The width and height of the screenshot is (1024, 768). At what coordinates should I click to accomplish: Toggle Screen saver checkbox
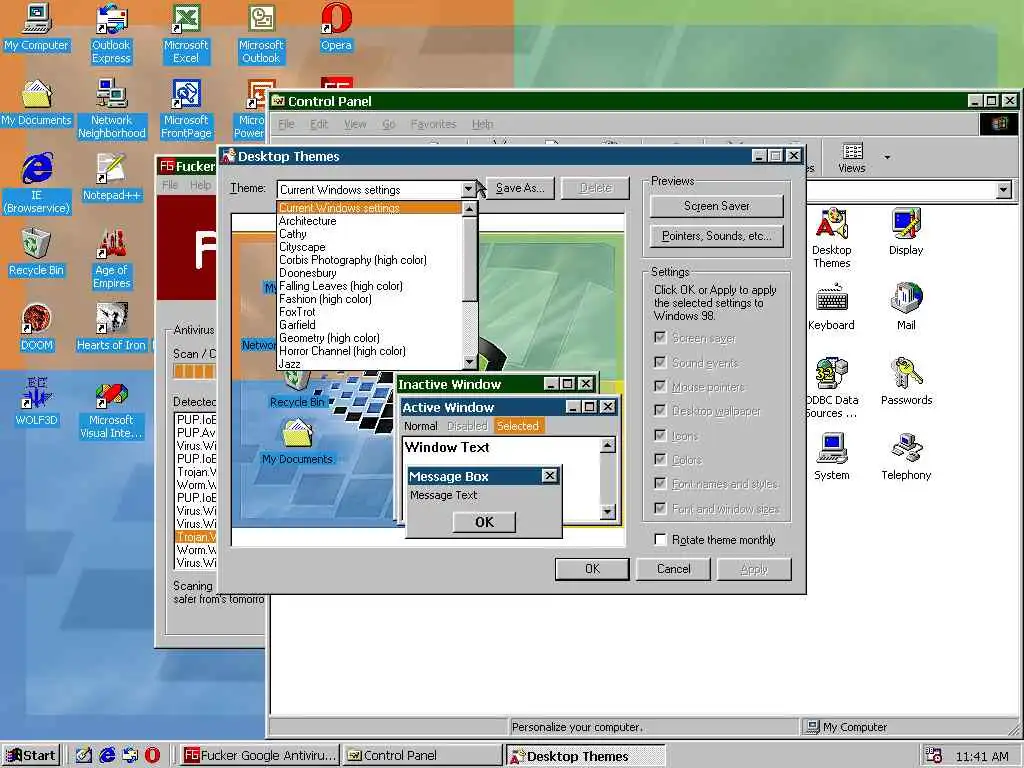(x=660, y=338)
